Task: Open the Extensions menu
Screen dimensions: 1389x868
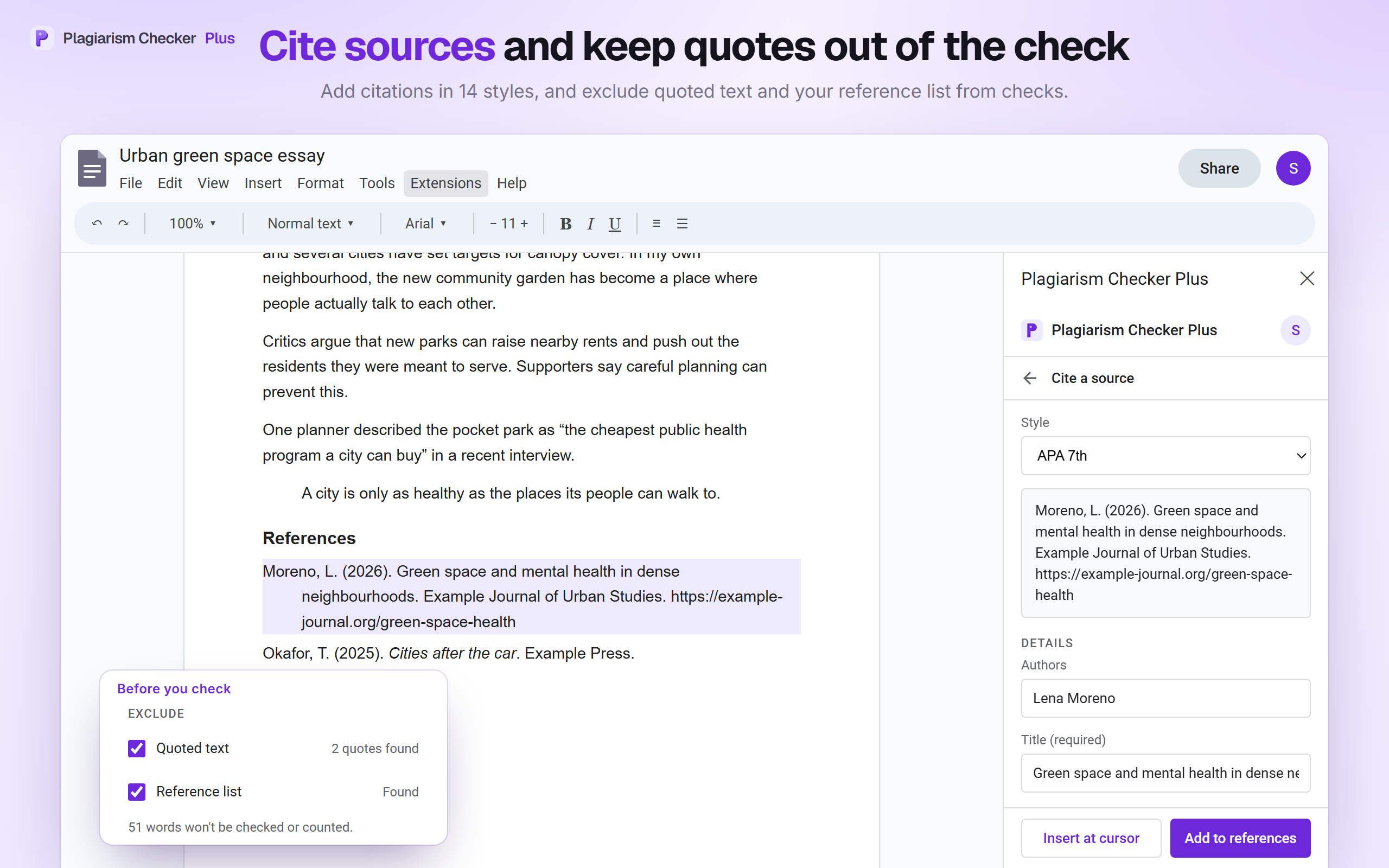Action: click(x=445, y=183)
